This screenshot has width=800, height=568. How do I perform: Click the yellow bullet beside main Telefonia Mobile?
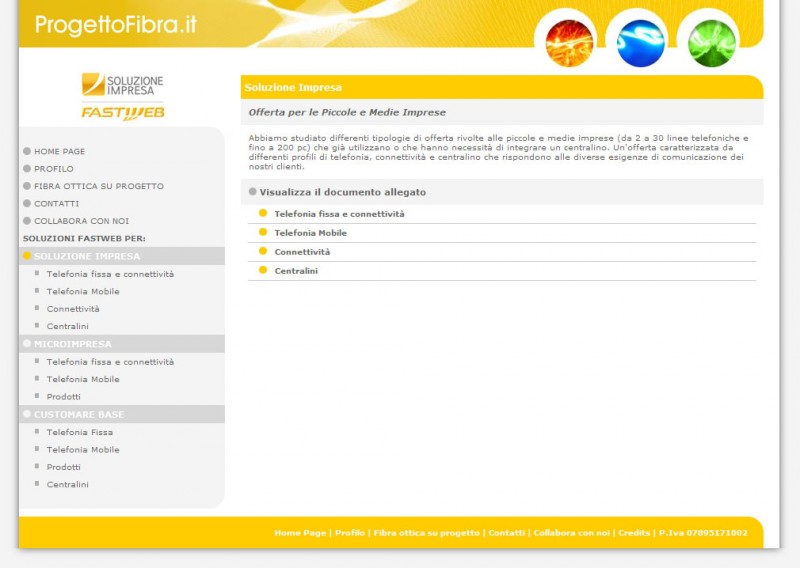tap(263, 232)
